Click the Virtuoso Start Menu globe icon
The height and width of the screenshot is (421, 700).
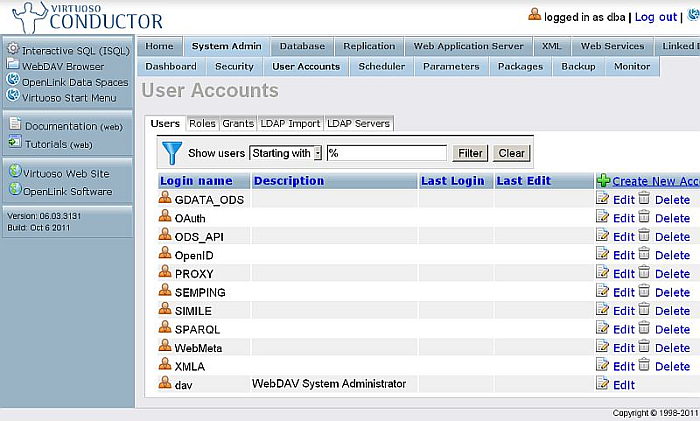pyautogui.click(x=13, y=95)
